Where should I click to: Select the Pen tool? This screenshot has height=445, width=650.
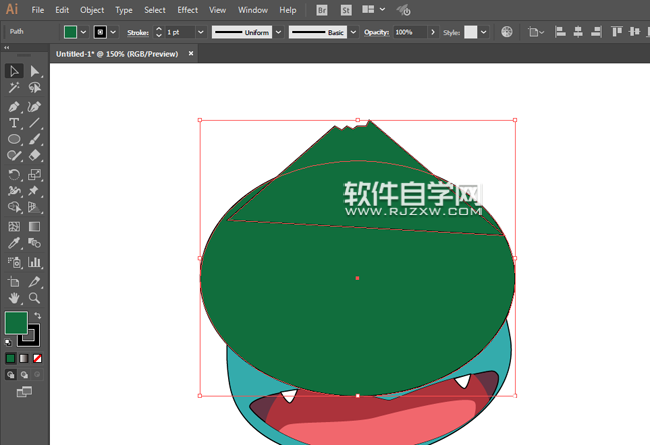click(x=14, y=107)
